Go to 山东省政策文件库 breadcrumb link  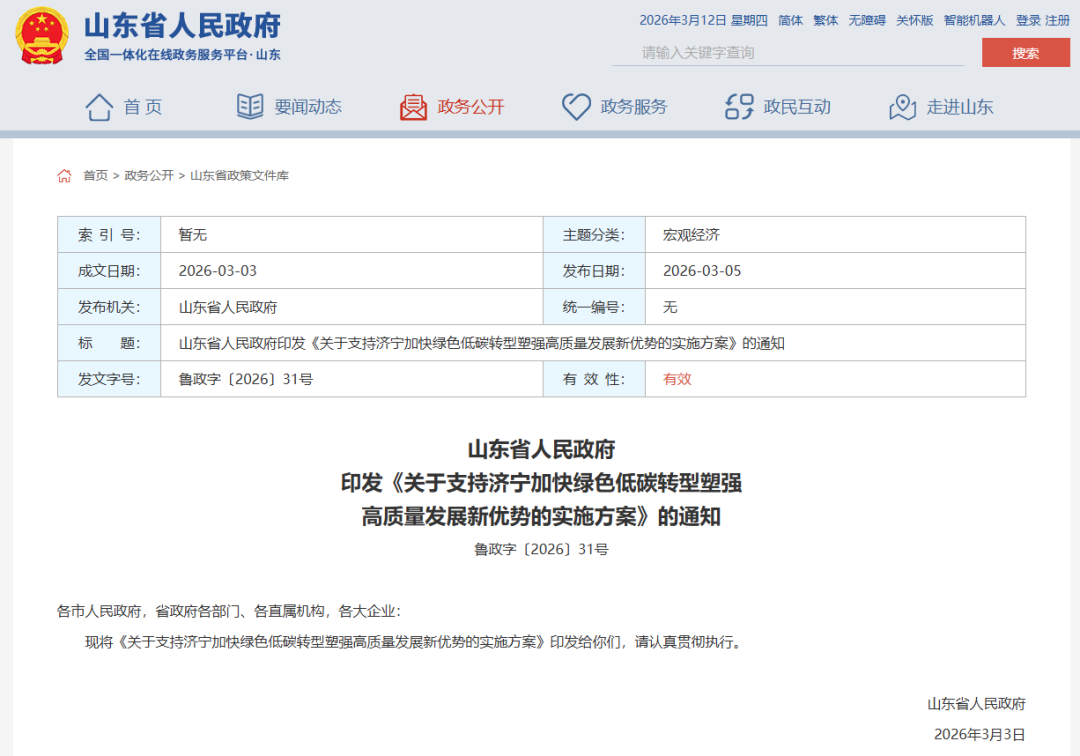tap(239, 176)
